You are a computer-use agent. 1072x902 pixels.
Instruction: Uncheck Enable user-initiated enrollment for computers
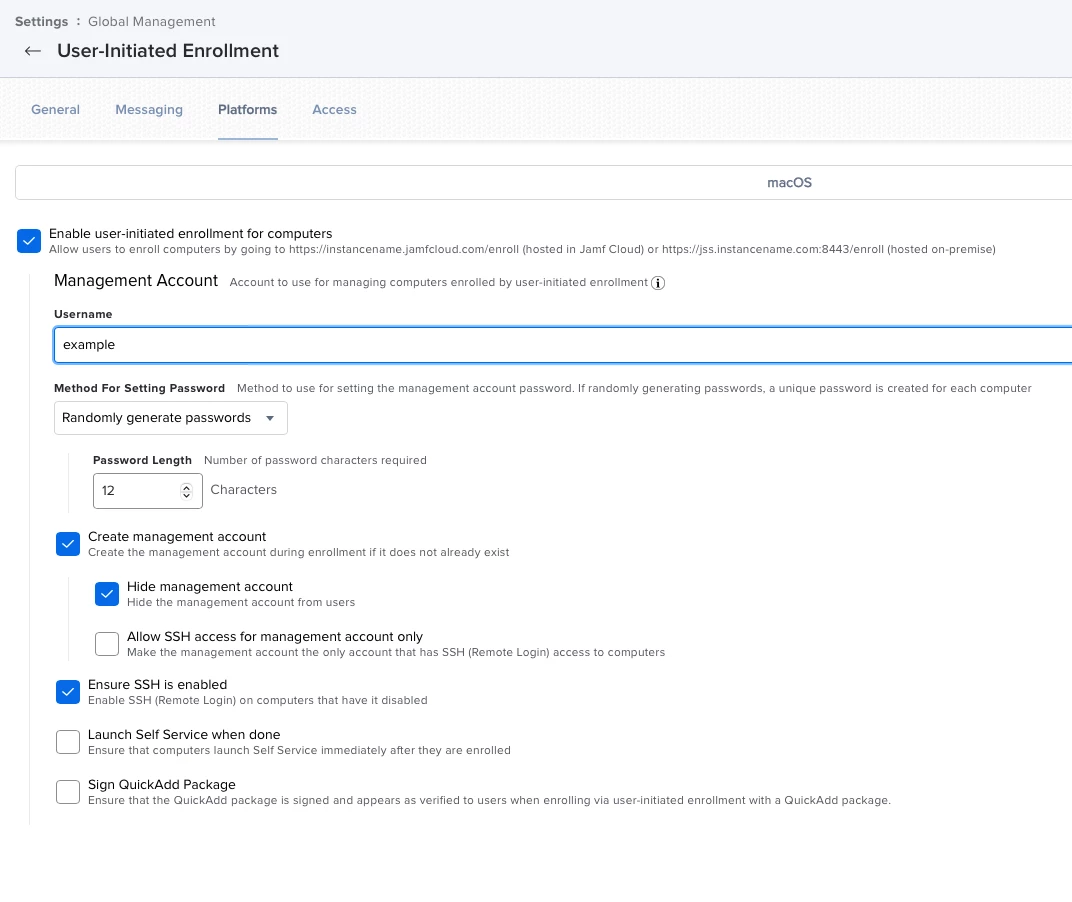pos(29,241)
